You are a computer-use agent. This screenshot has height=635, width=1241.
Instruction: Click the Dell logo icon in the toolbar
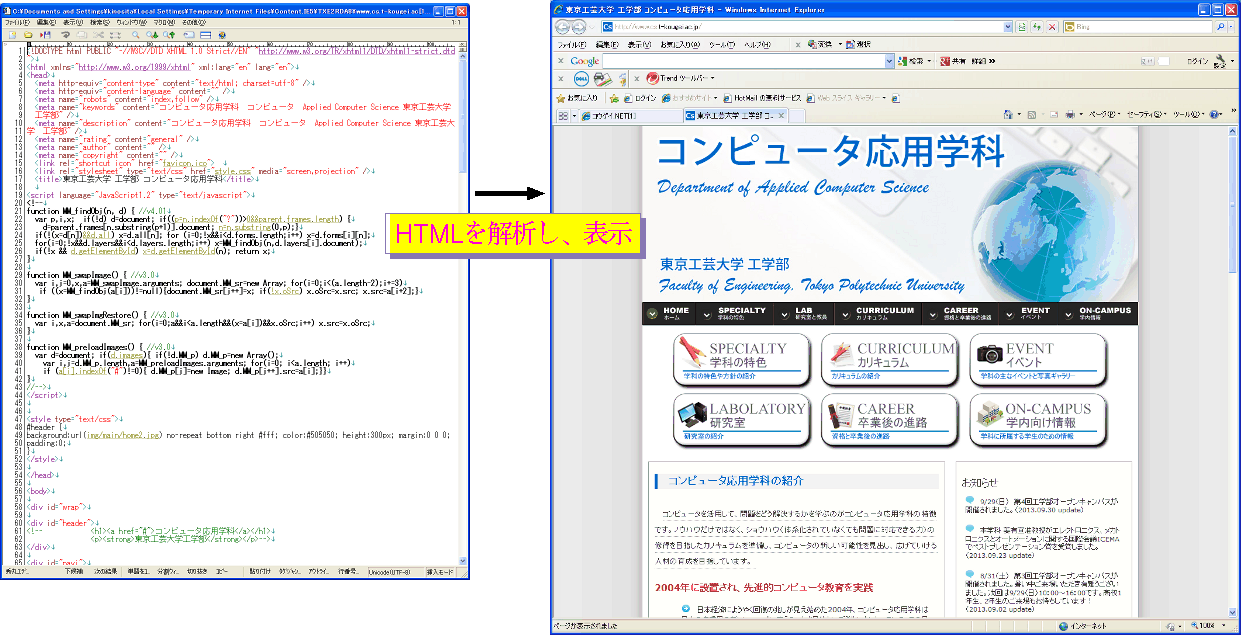point(581,78)
